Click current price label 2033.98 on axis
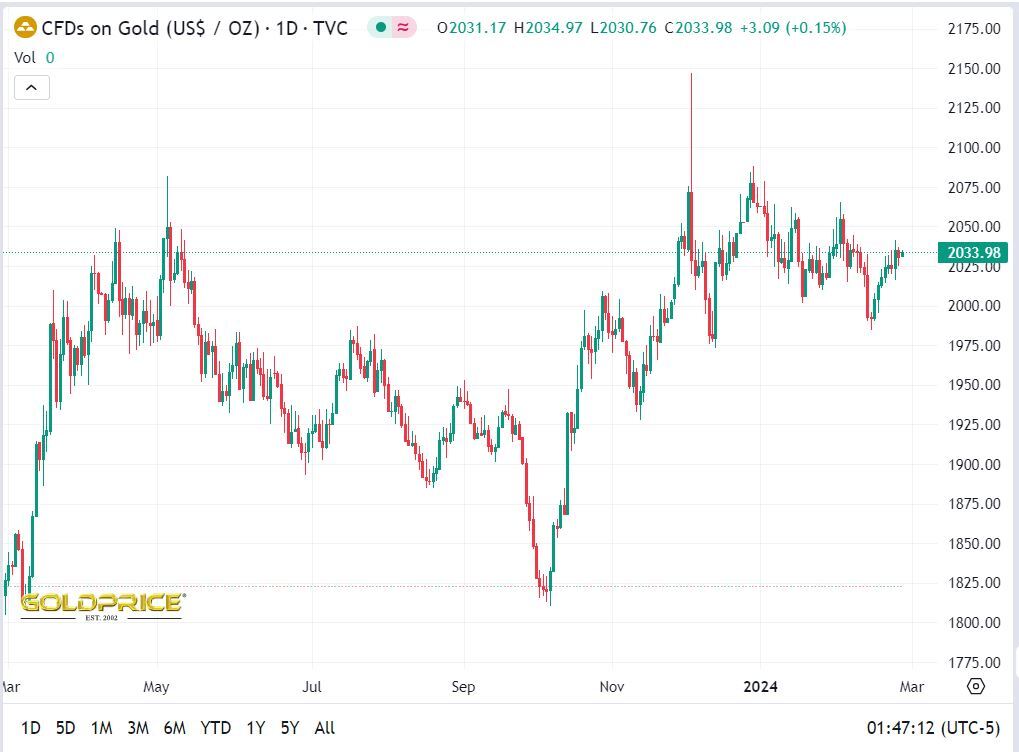Viewport: 1019px width, 752px height. [x=973, y=252]
